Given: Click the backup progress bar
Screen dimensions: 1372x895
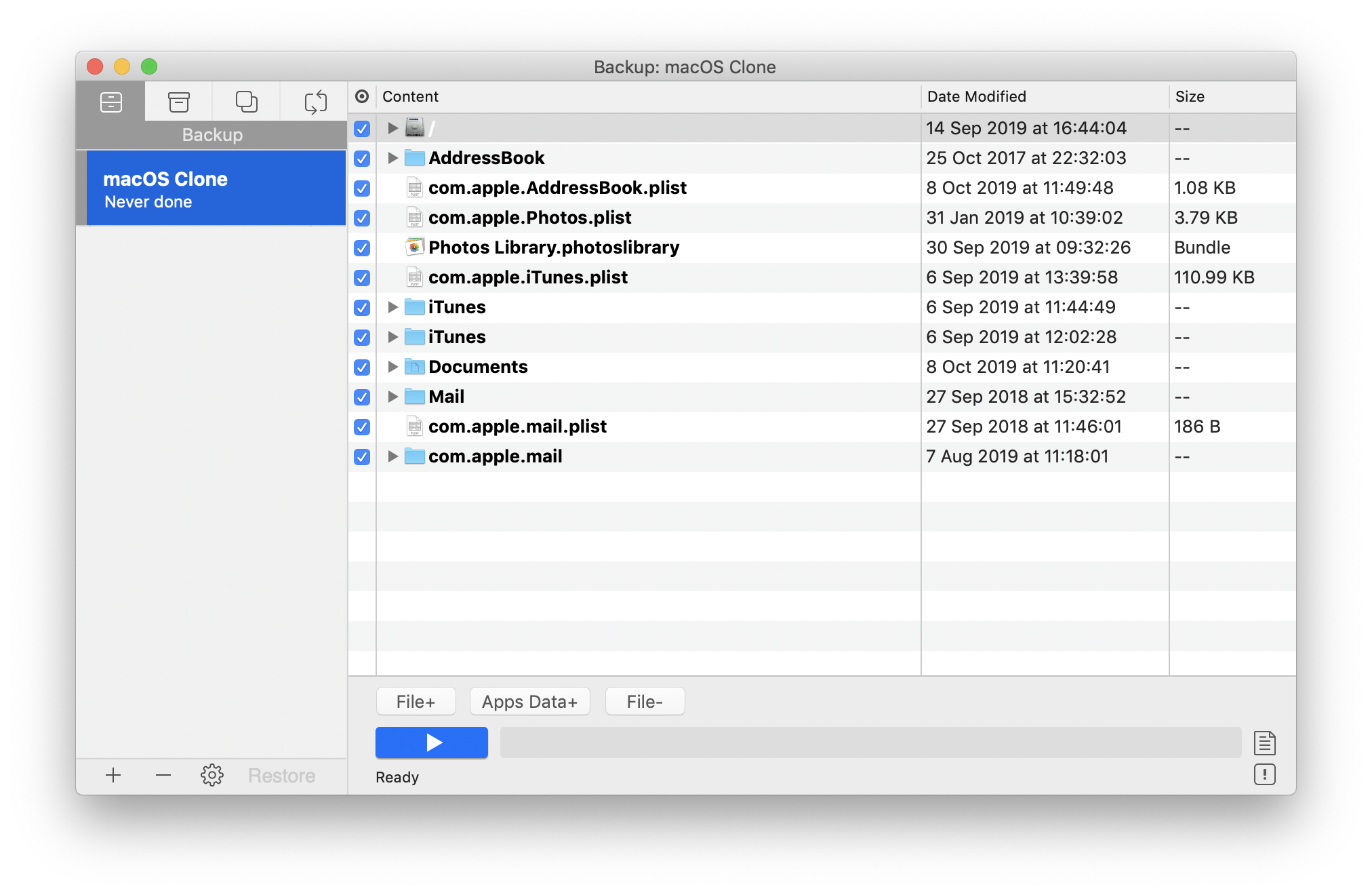Looking at the screenshot, I should [870, 742].
